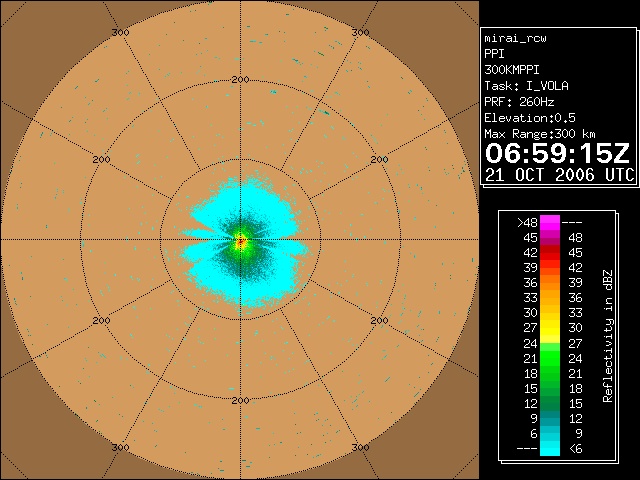Click the 200 km label on south axis
The height and width of the screenshot is (480, 640).
click(240, 400)
